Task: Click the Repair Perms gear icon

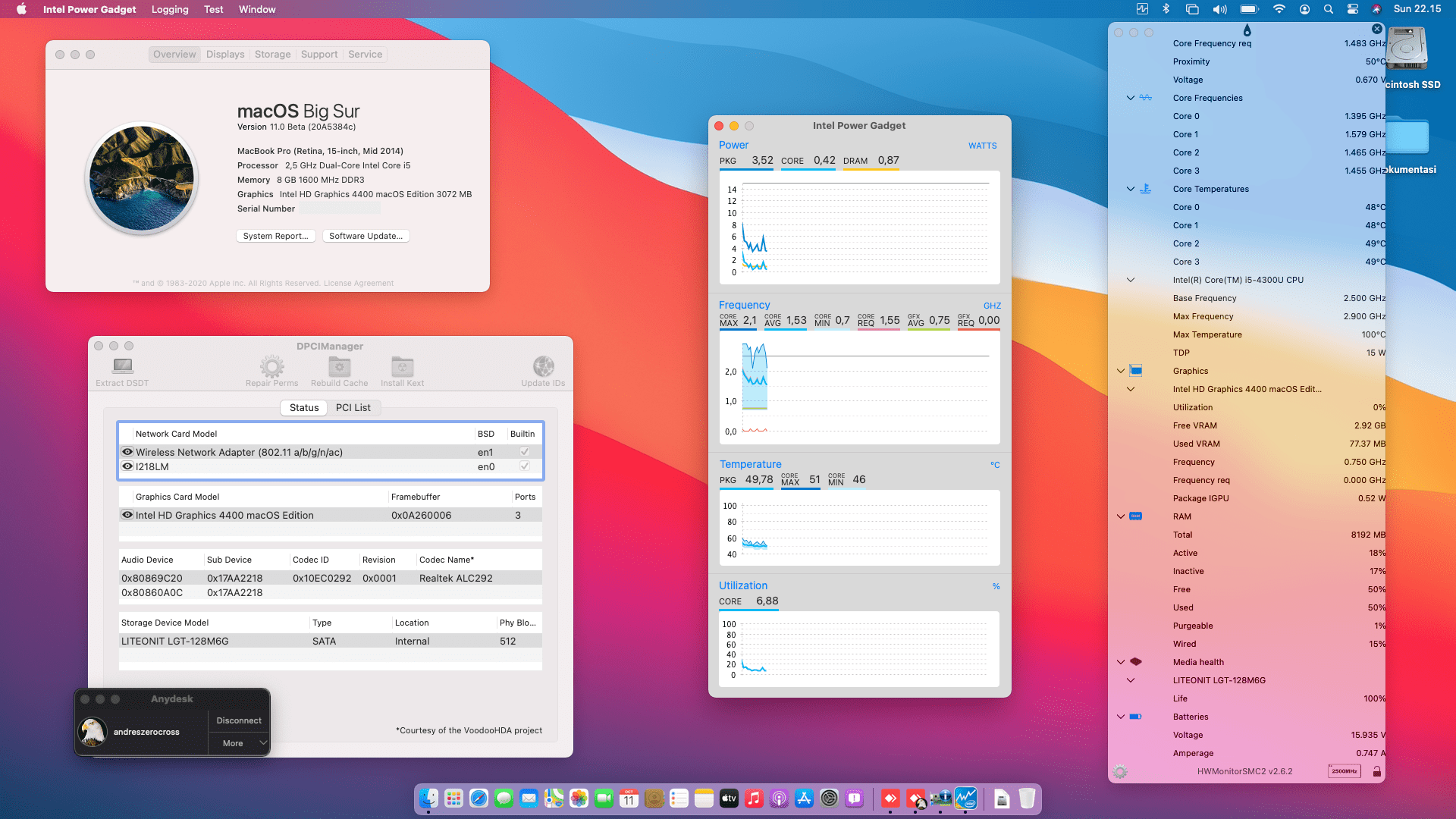Action: [x=271, y=366]
